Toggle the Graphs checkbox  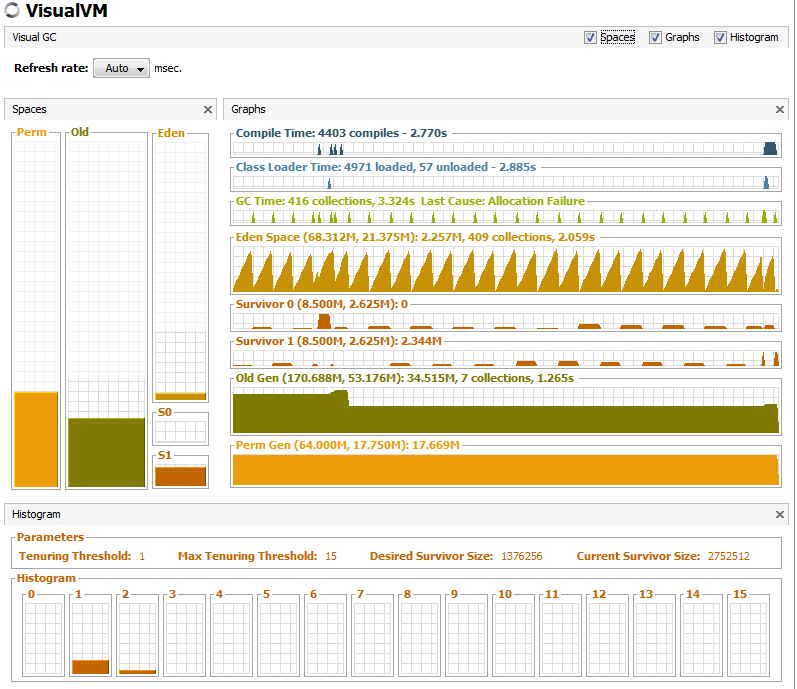coord(655,38)
